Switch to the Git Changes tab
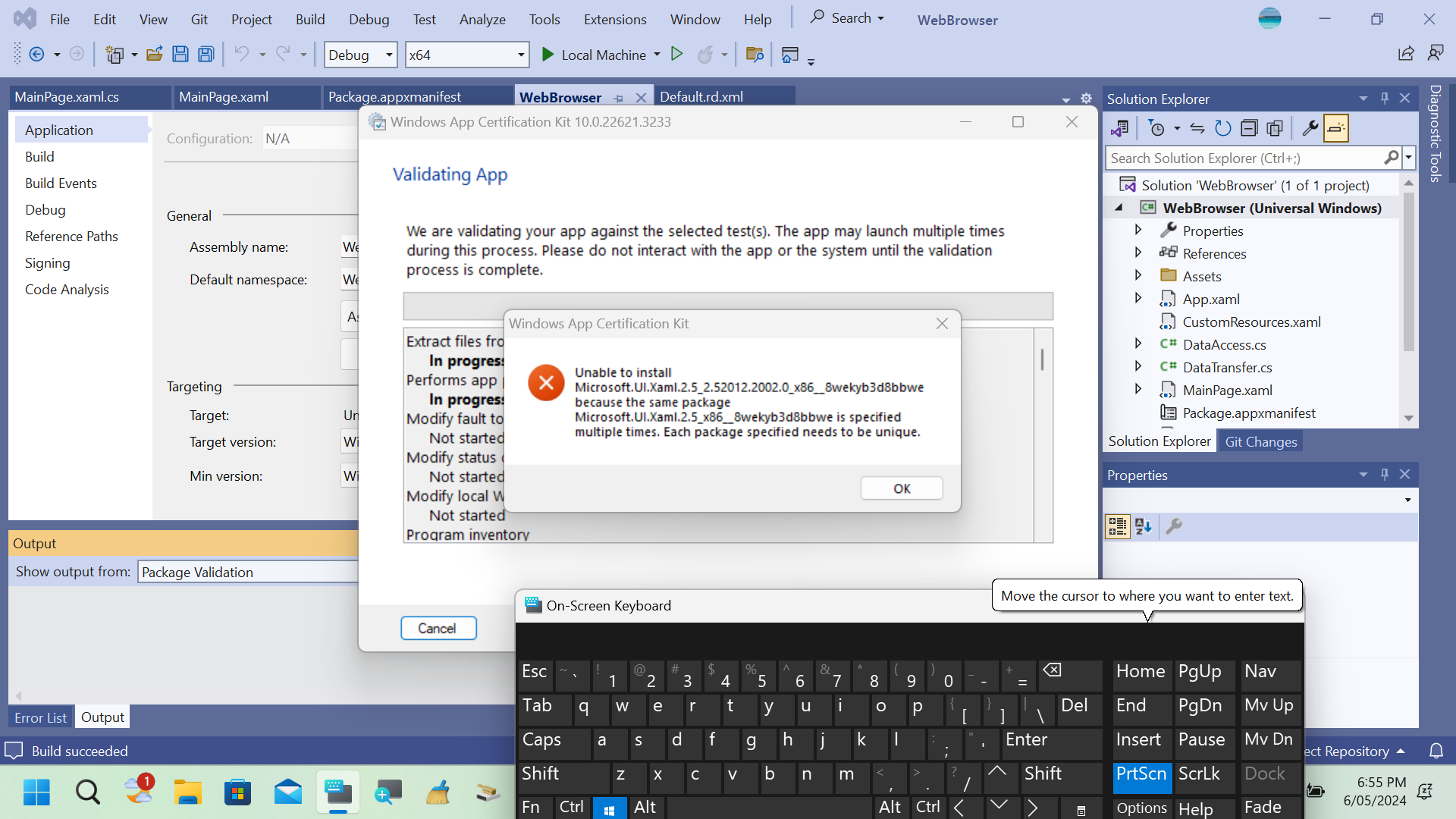The image size is (1456, 819). (1260, 441)
